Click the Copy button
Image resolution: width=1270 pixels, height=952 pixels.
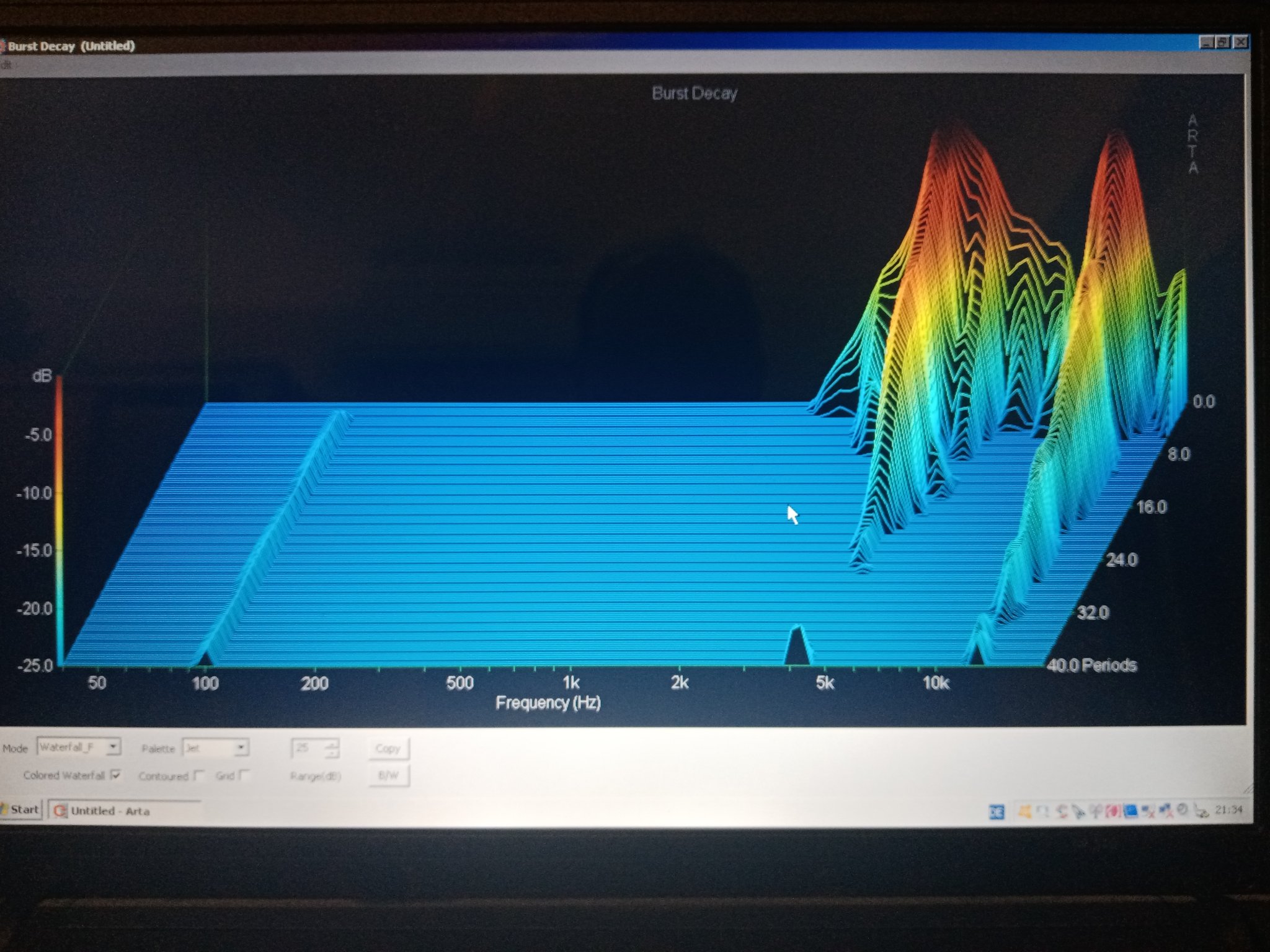coord(388,748)
